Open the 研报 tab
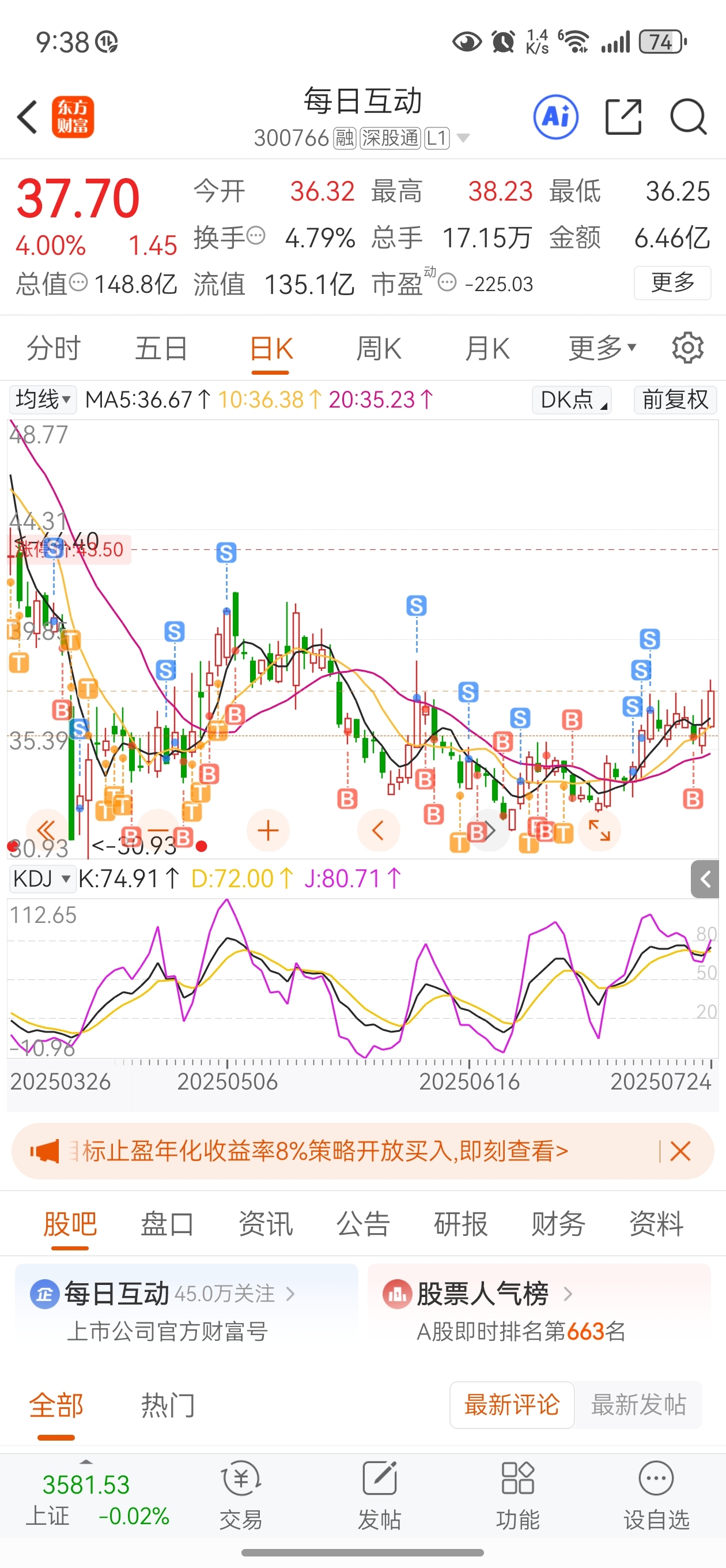The height and width of the screenshot is (1568, 726). (461, 1223)
